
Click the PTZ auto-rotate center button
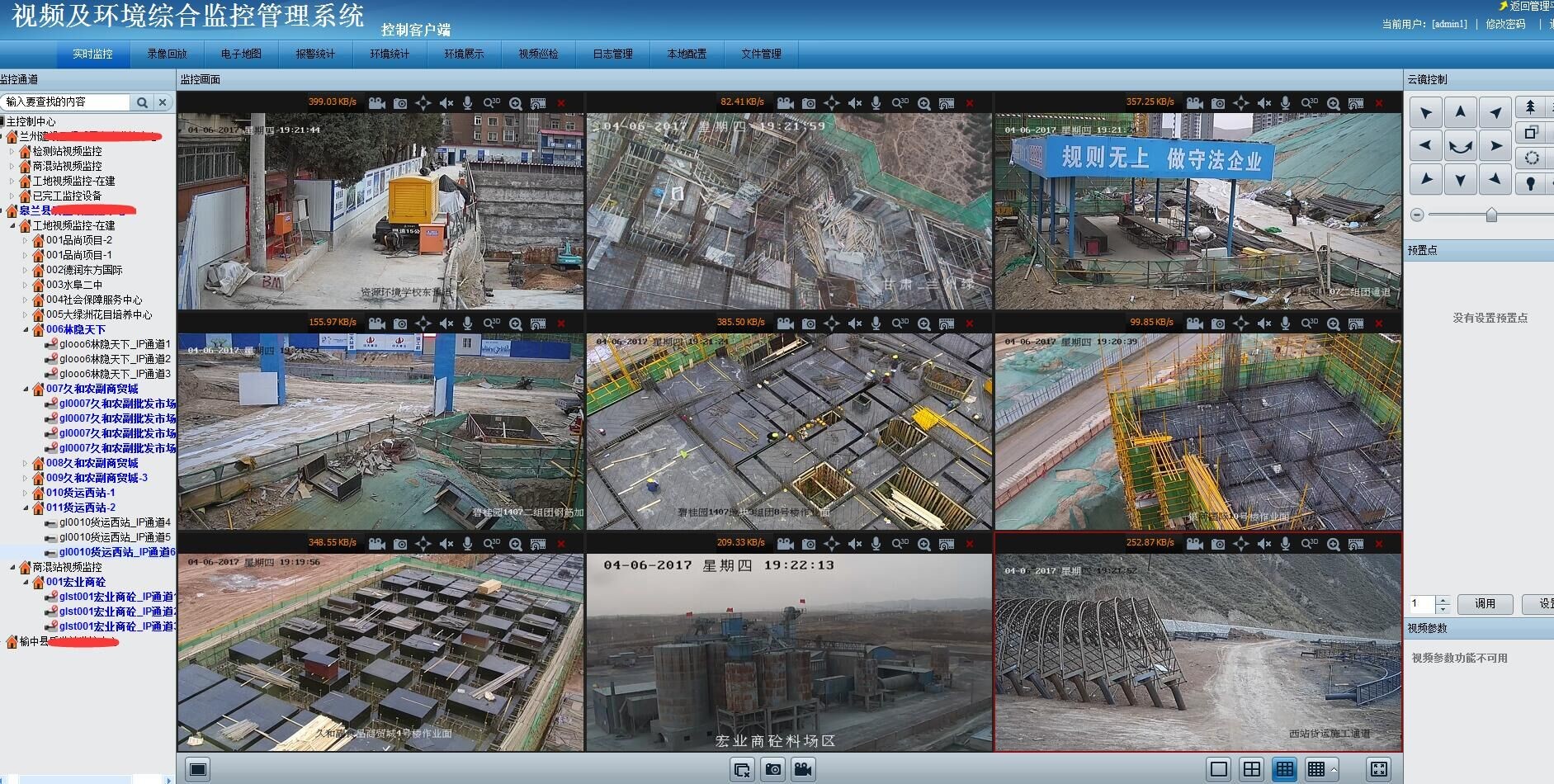(x=1460, y=147)
